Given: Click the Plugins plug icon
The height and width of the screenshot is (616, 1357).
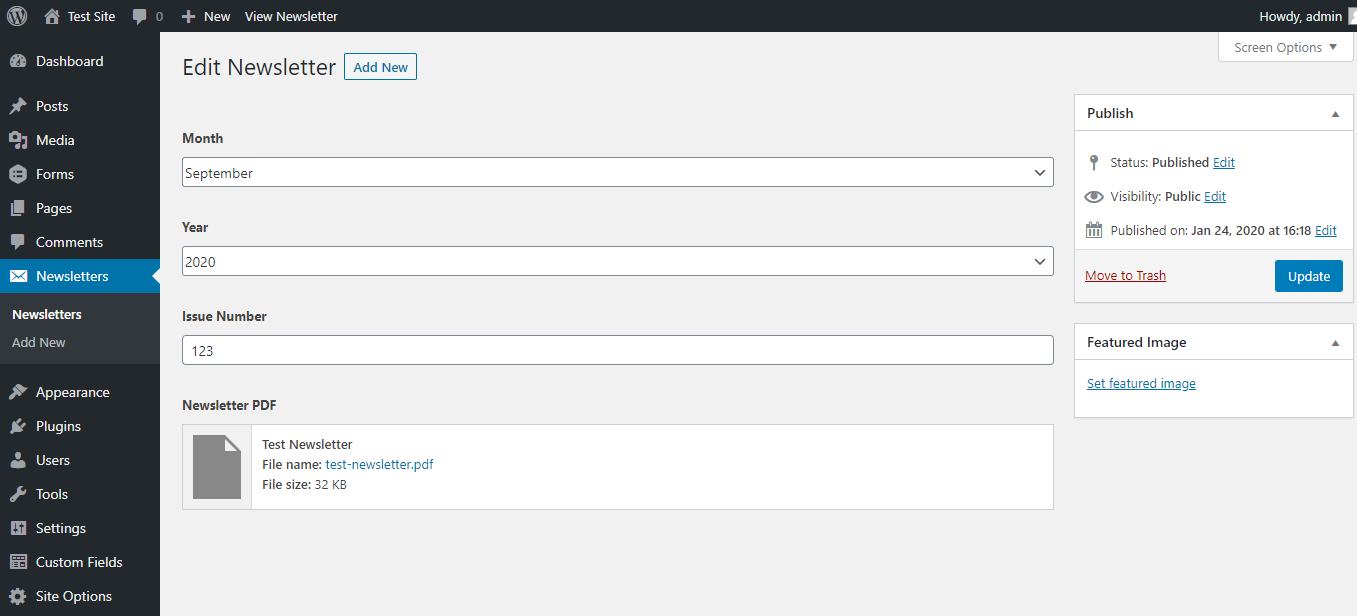Looking at the screenshot, I should coord(17,426).
